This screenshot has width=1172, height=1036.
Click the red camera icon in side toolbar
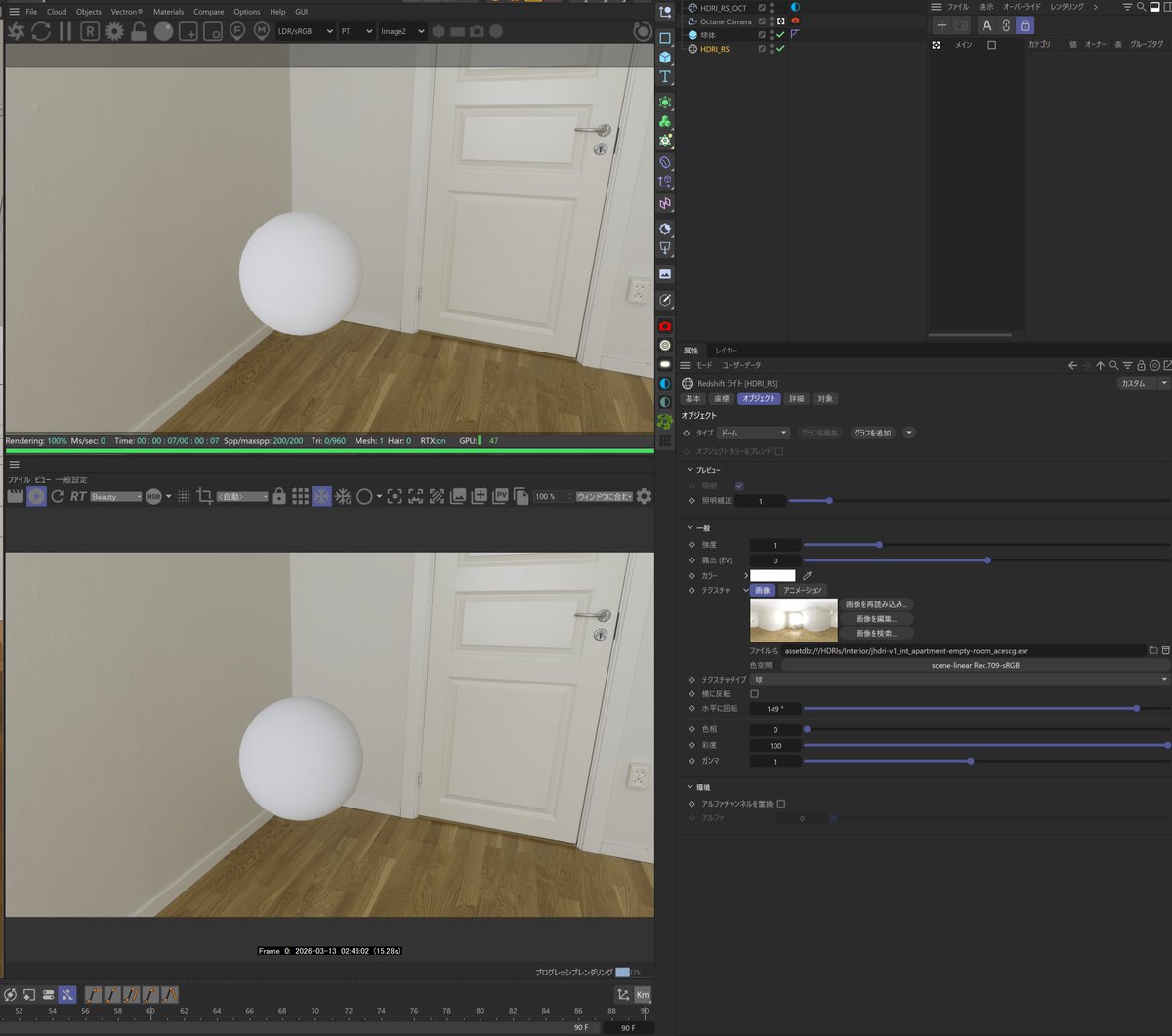click(665, 325)
